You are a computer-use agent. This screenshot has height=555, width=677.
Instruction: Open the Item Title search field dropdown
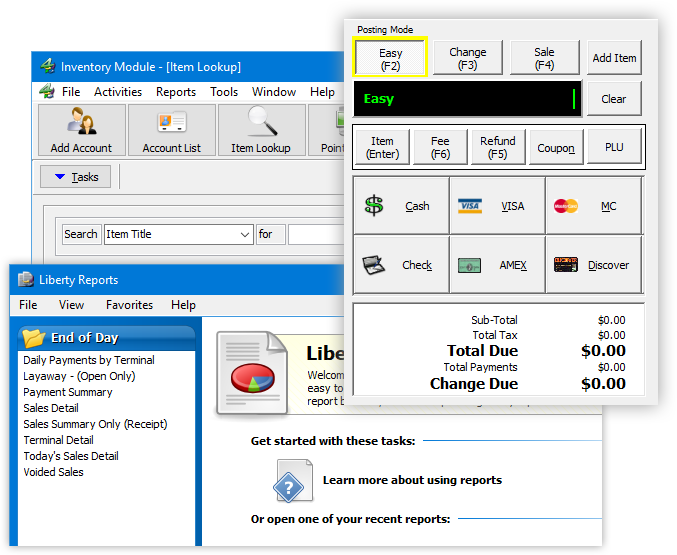[244, 235]
